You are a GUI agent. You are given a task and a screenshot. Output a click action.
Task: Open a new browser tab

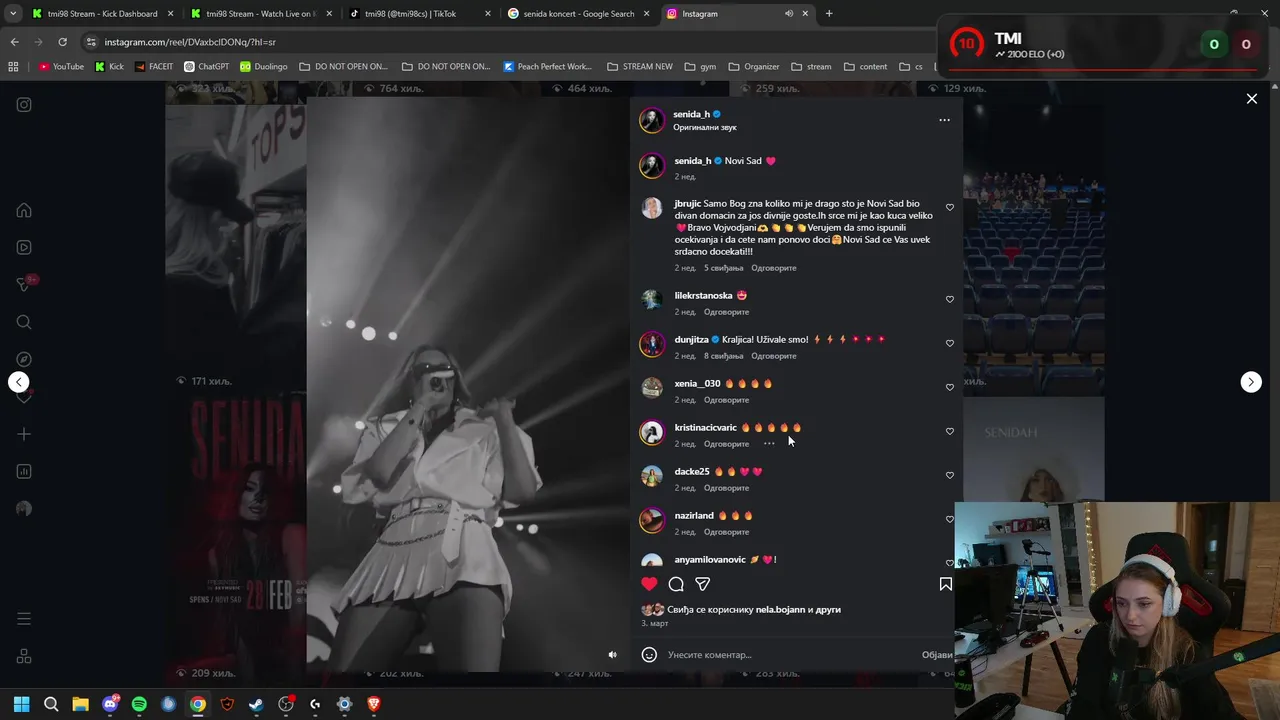[x=829, y=14]
